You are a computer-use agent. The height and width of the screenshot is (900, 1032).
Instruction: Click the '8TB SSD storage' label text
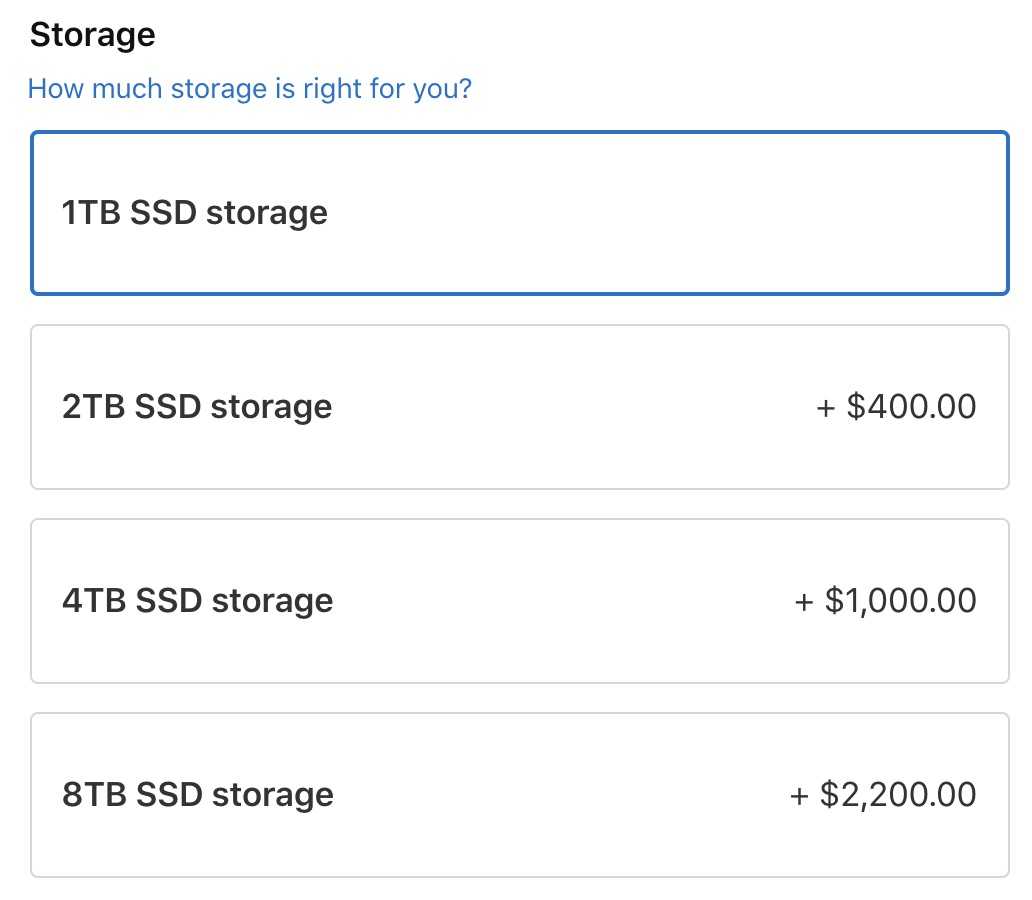[197, 795]
